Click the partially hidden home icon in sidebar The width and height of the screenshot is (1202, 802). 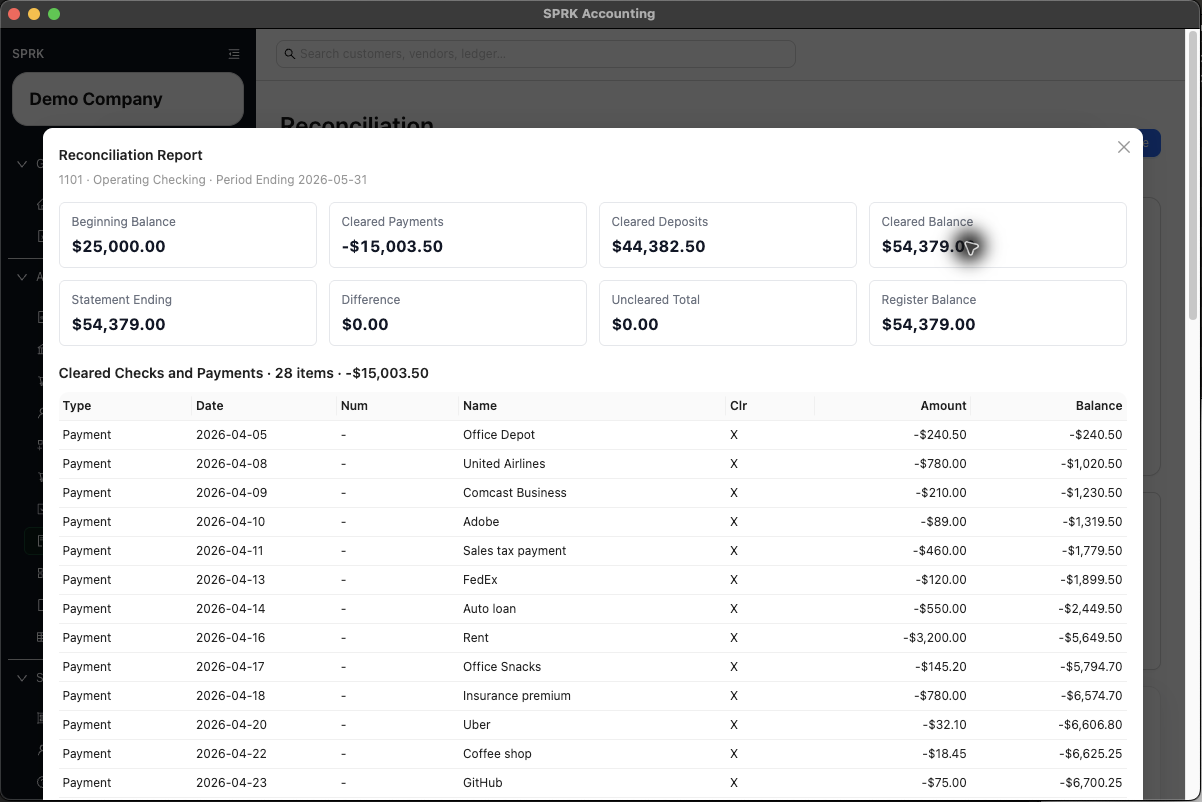(40, 204)
